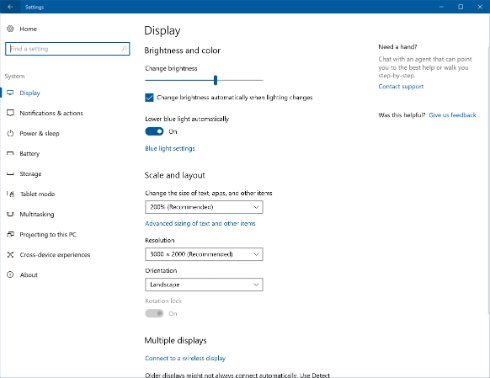The height and width of the screenshot is (378, 490).
Task: Open the Landscape orientation dropdown
Action: (x=204, y=285)
